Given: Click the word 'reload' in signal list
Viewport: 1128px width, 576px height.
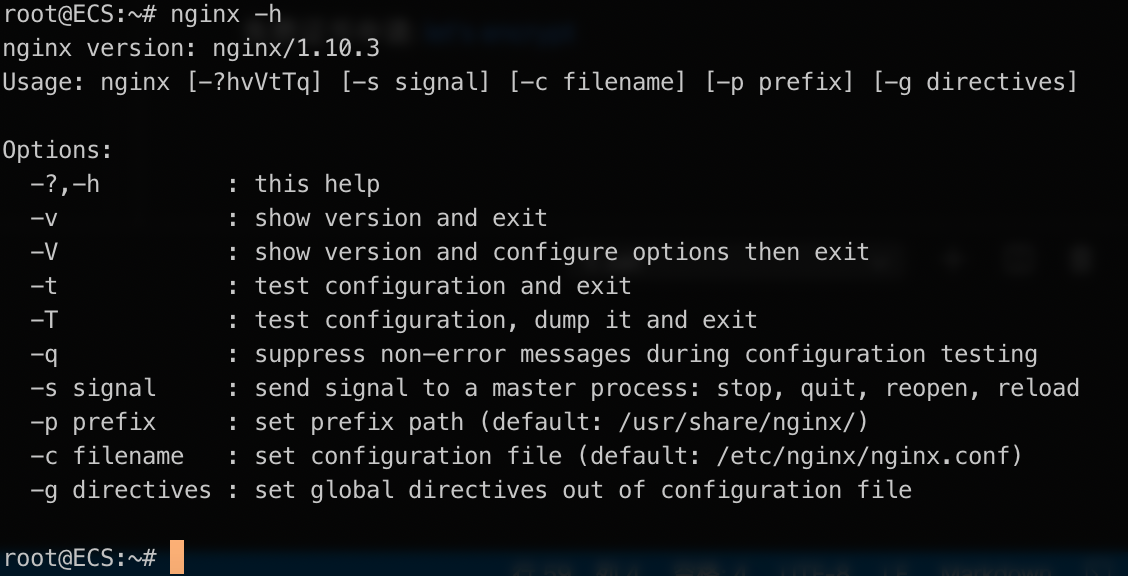Looking at the screenshot, I should [1038, 388].
